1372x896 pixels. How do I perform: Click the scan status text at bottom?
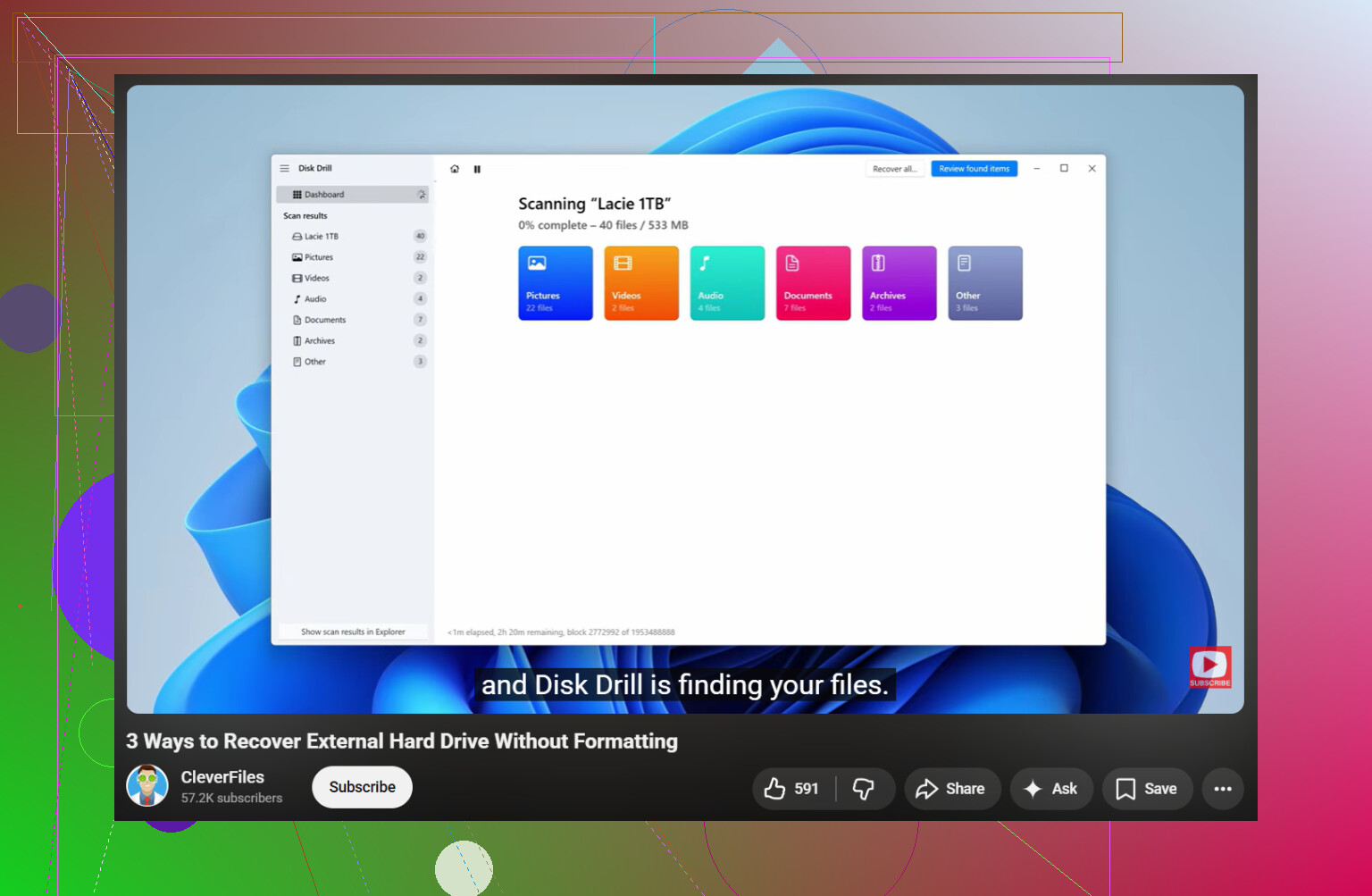tap(561, 632)
